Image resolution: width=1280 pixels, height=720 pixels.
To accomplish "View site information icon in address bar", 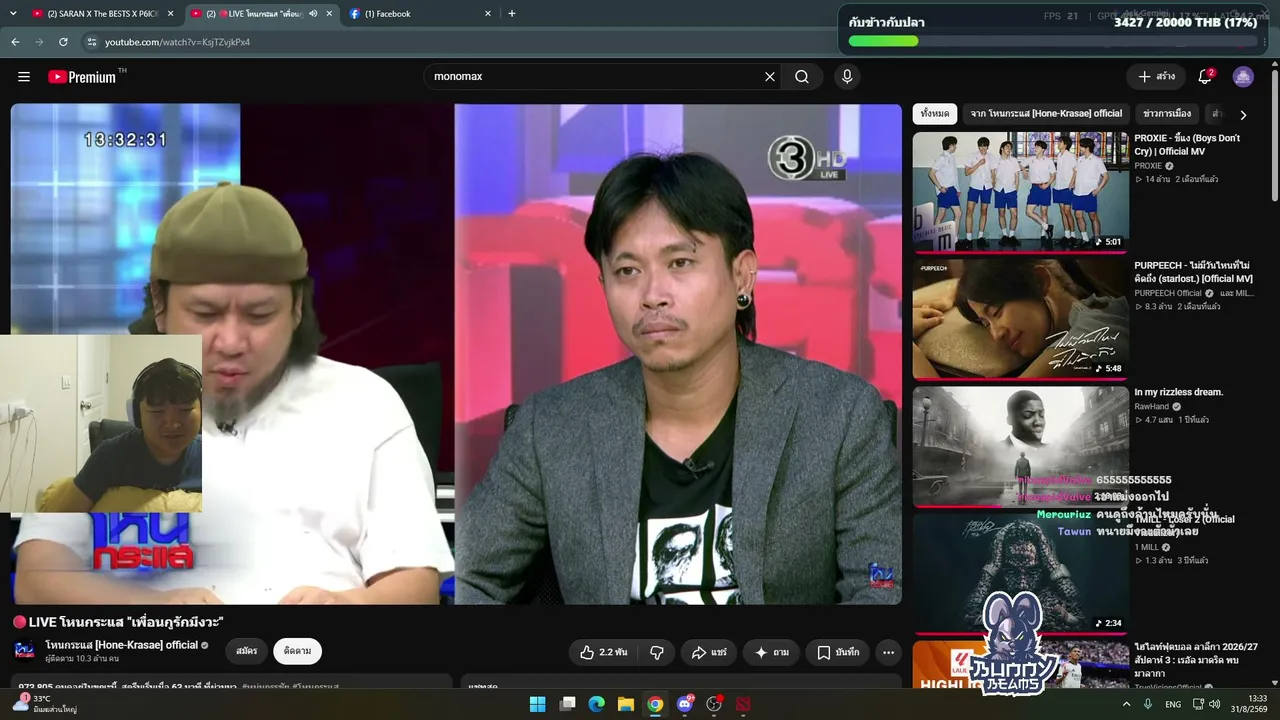I will tap(92, 42).
